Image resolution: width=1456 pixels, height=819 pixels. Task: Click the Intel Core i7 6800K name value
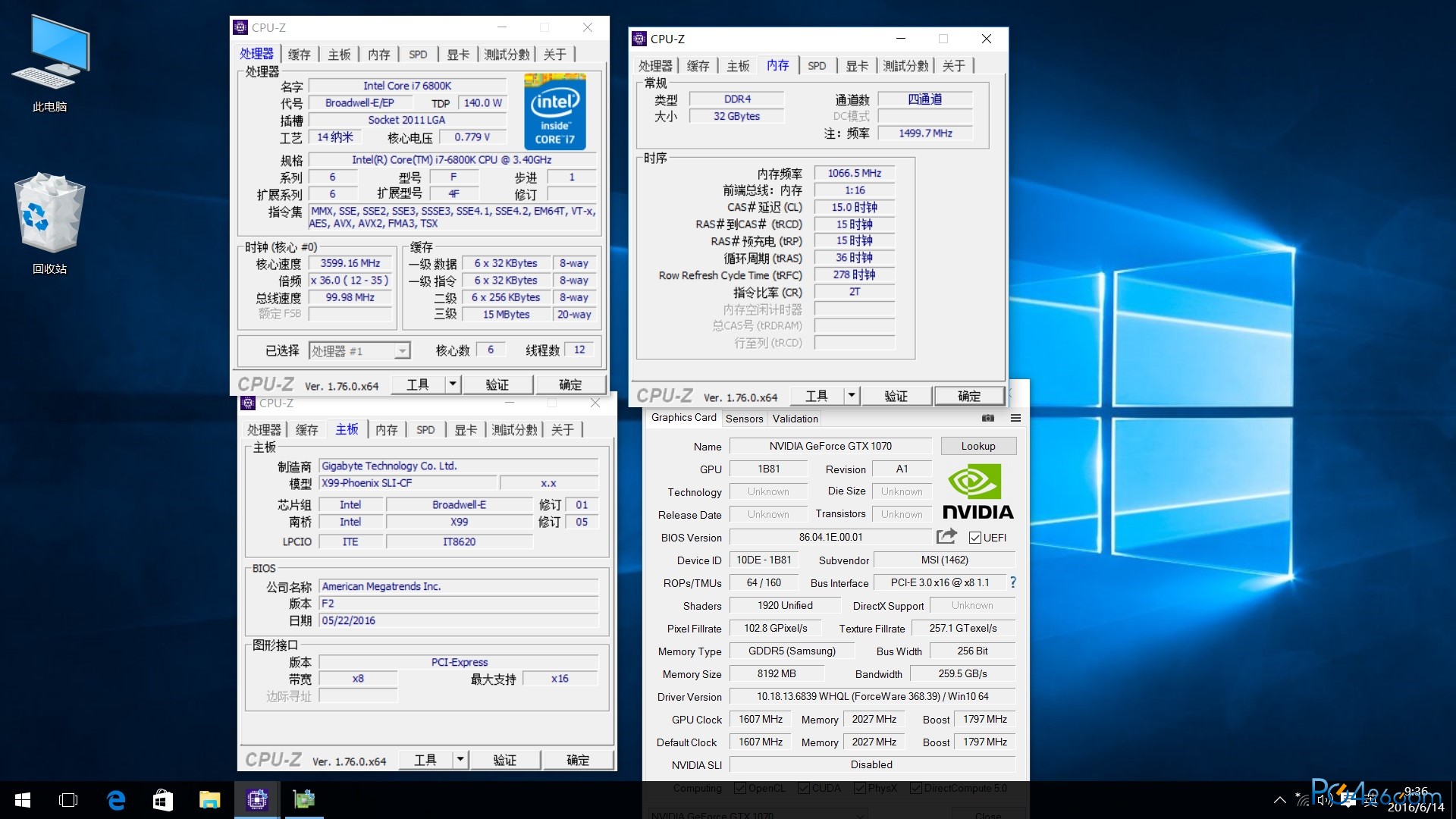tap(407, 86)
